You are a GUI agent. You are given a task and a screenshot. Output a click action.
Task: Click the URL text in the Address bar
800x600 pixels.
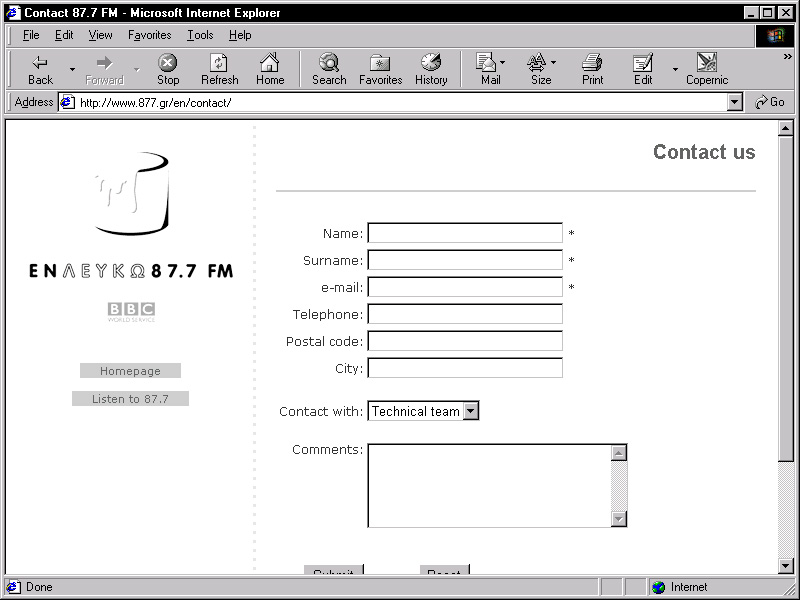[x=156, y=103]
